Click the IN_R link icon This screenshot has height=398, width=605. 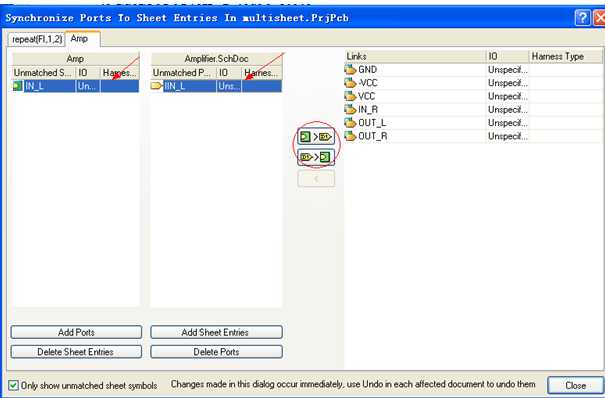tap(350, 110)
